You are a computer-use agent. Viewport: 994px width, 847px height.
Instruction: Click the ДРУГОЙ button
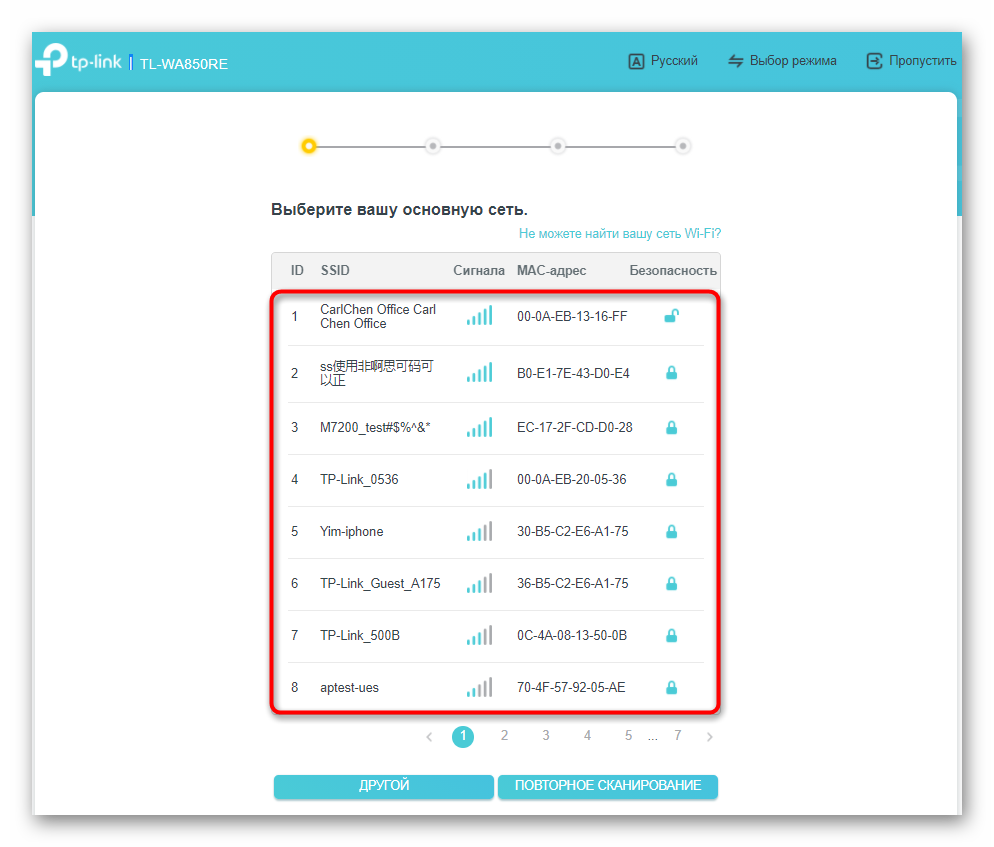384,786
